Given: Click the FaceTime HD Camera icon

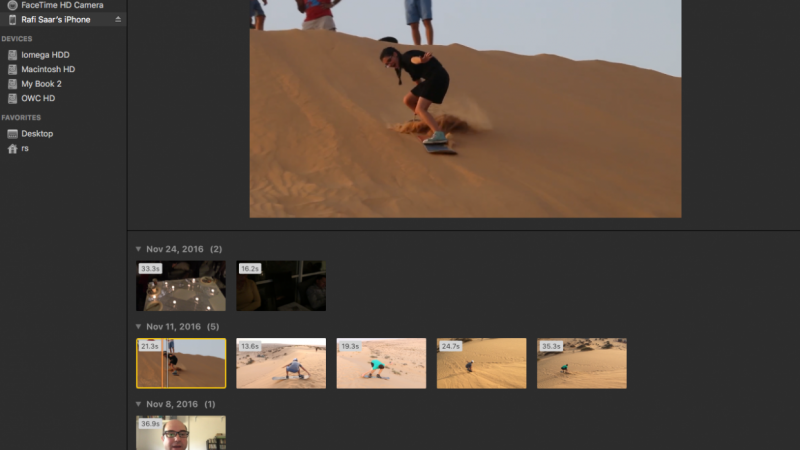Looking at the screenshot, I should [12, 5].
